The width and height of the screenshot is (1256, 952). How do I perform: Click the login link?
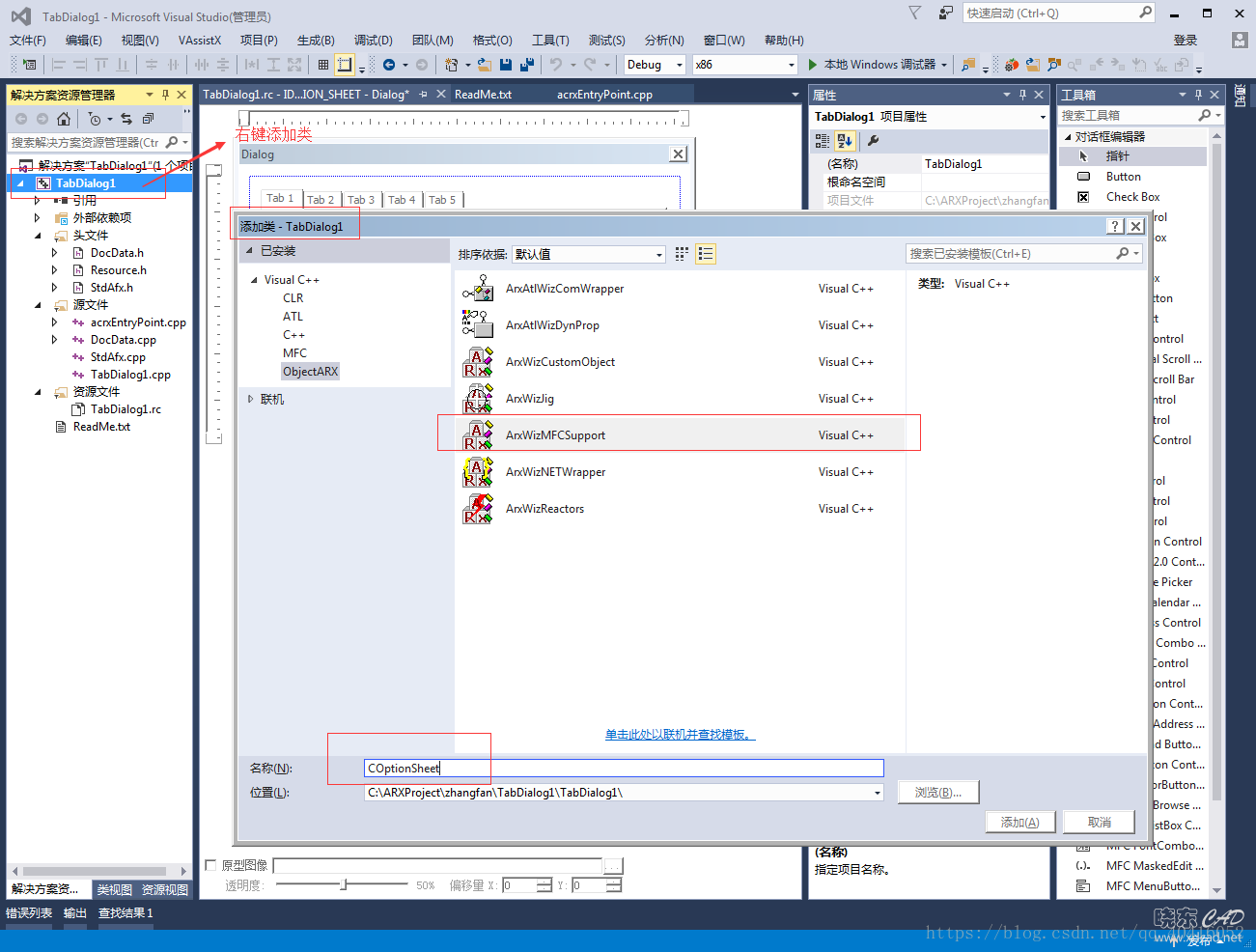(x=1186, y=40)
